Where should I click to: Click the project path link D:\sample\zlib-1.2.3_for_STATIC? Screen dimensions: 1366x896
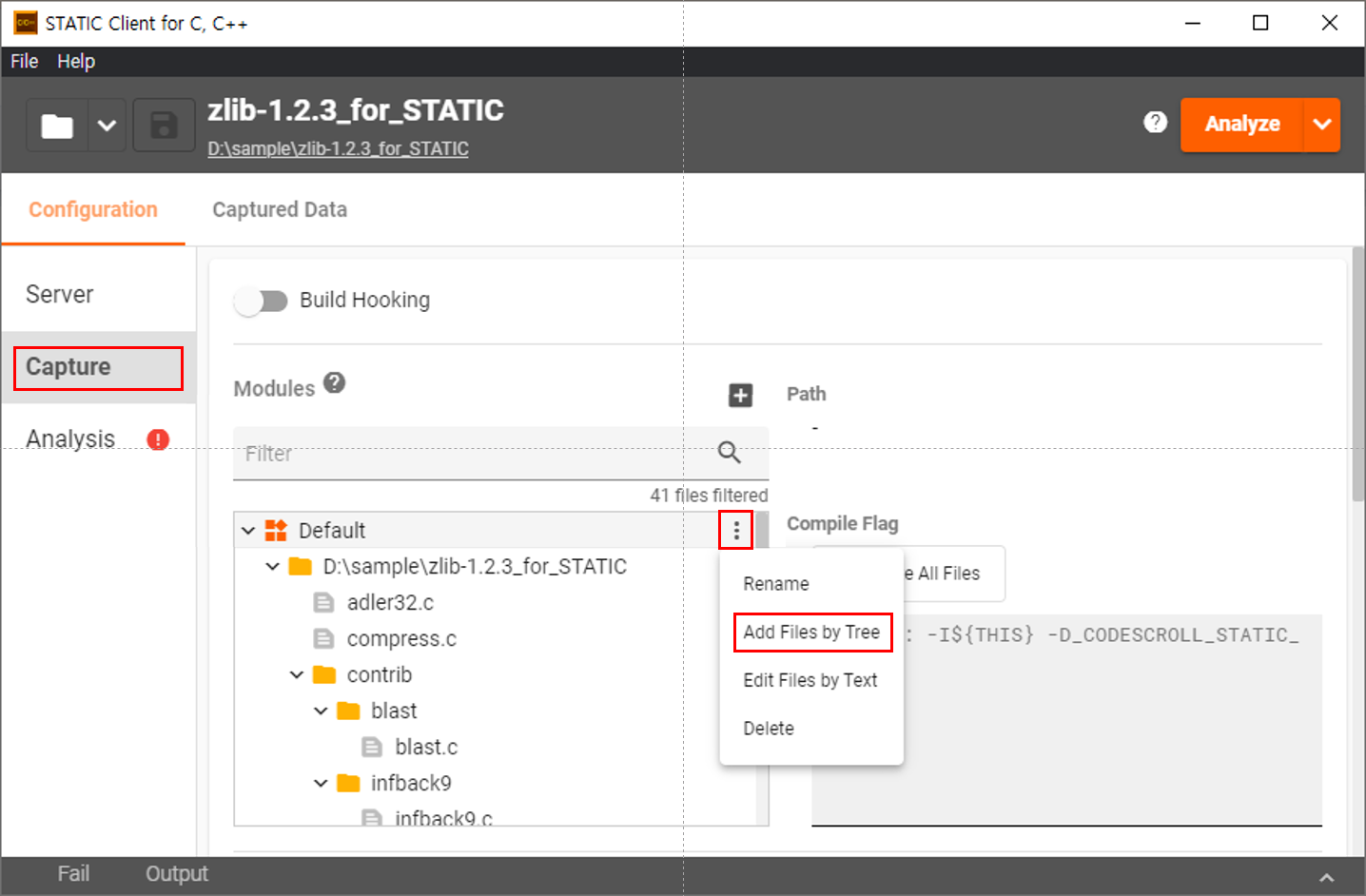pyautogui.click(x=338, y=149)
